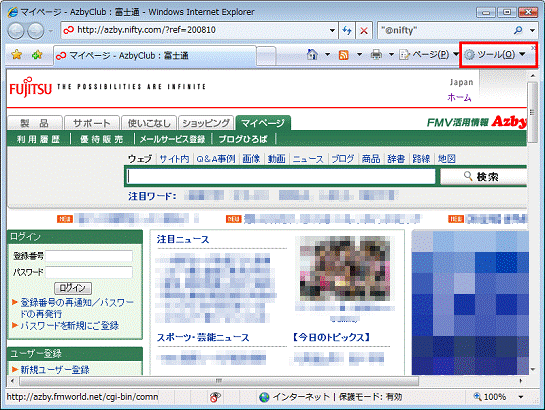Screen dimensions: 545x410
Task: Choose the ブログ search category
Action: pyautogui.click(x=342, y=159)
